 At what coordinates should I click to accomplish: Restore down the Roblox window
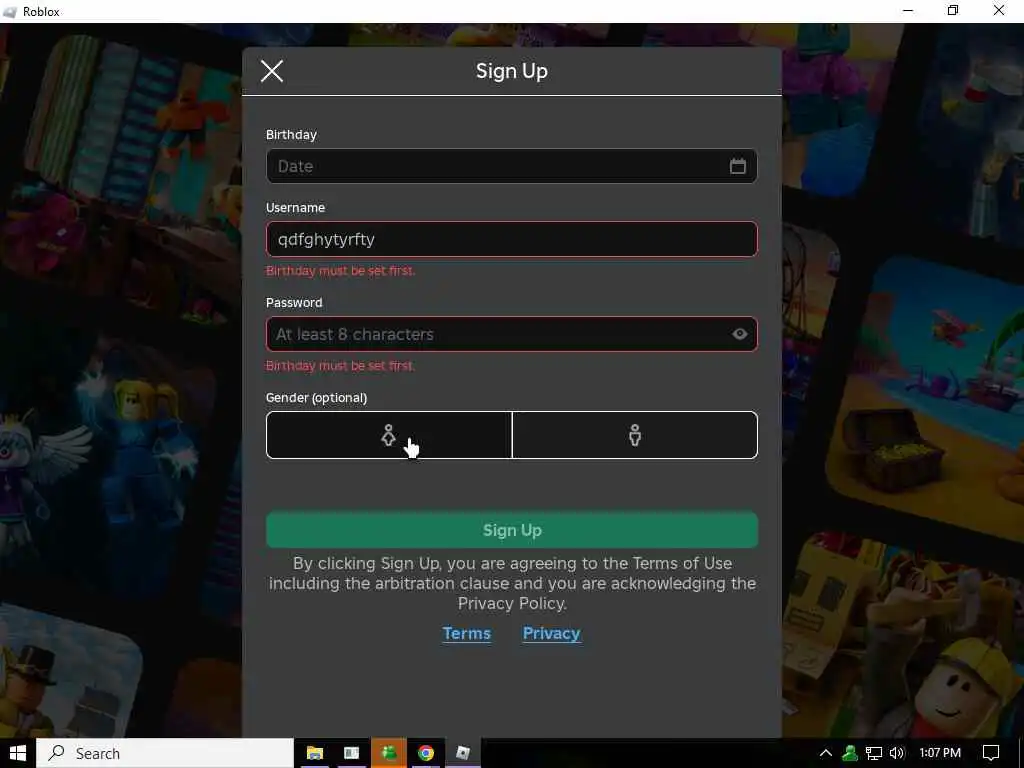tap(953, 11)
